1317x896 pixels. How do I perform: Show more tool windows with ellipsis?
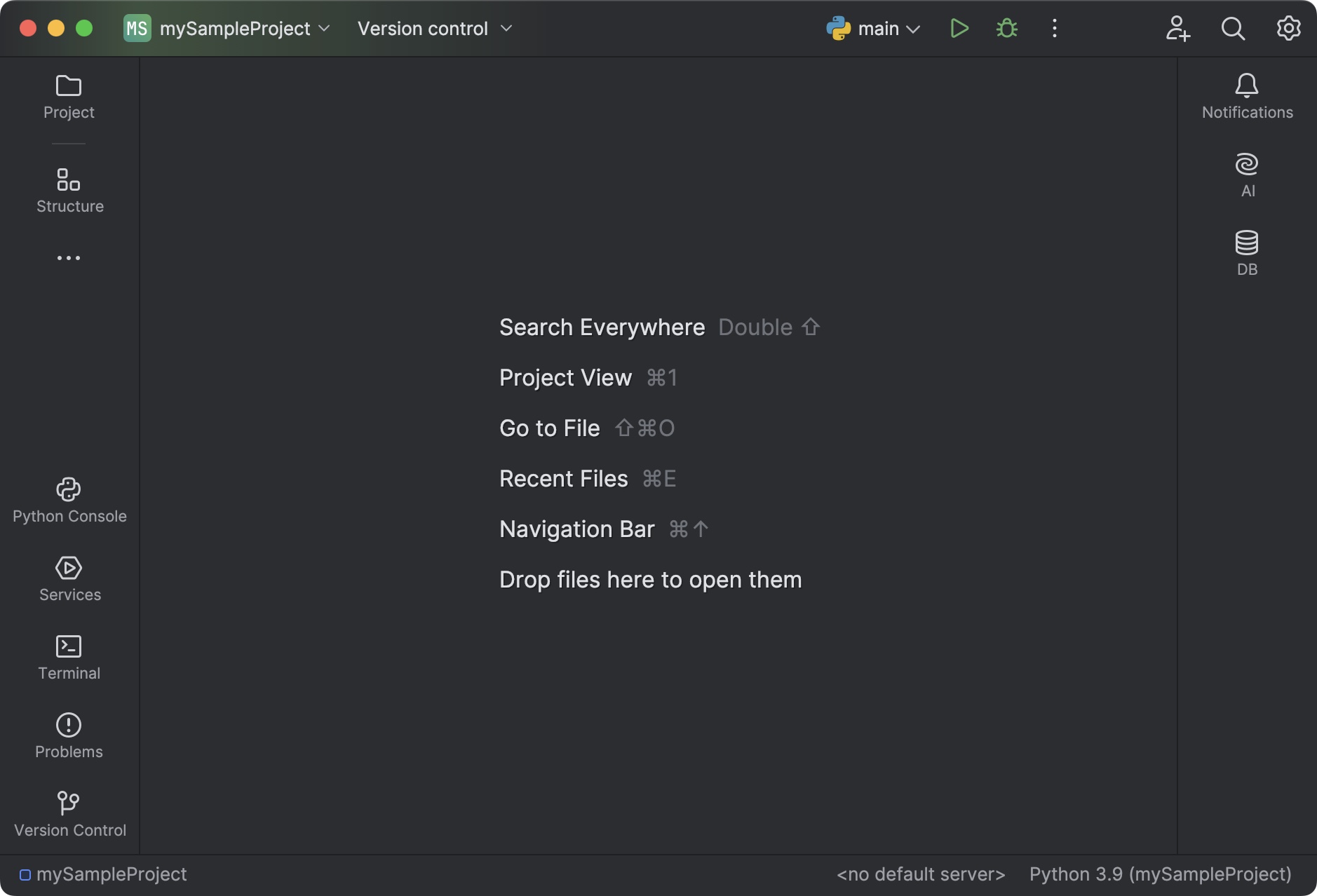coord(68,257)
